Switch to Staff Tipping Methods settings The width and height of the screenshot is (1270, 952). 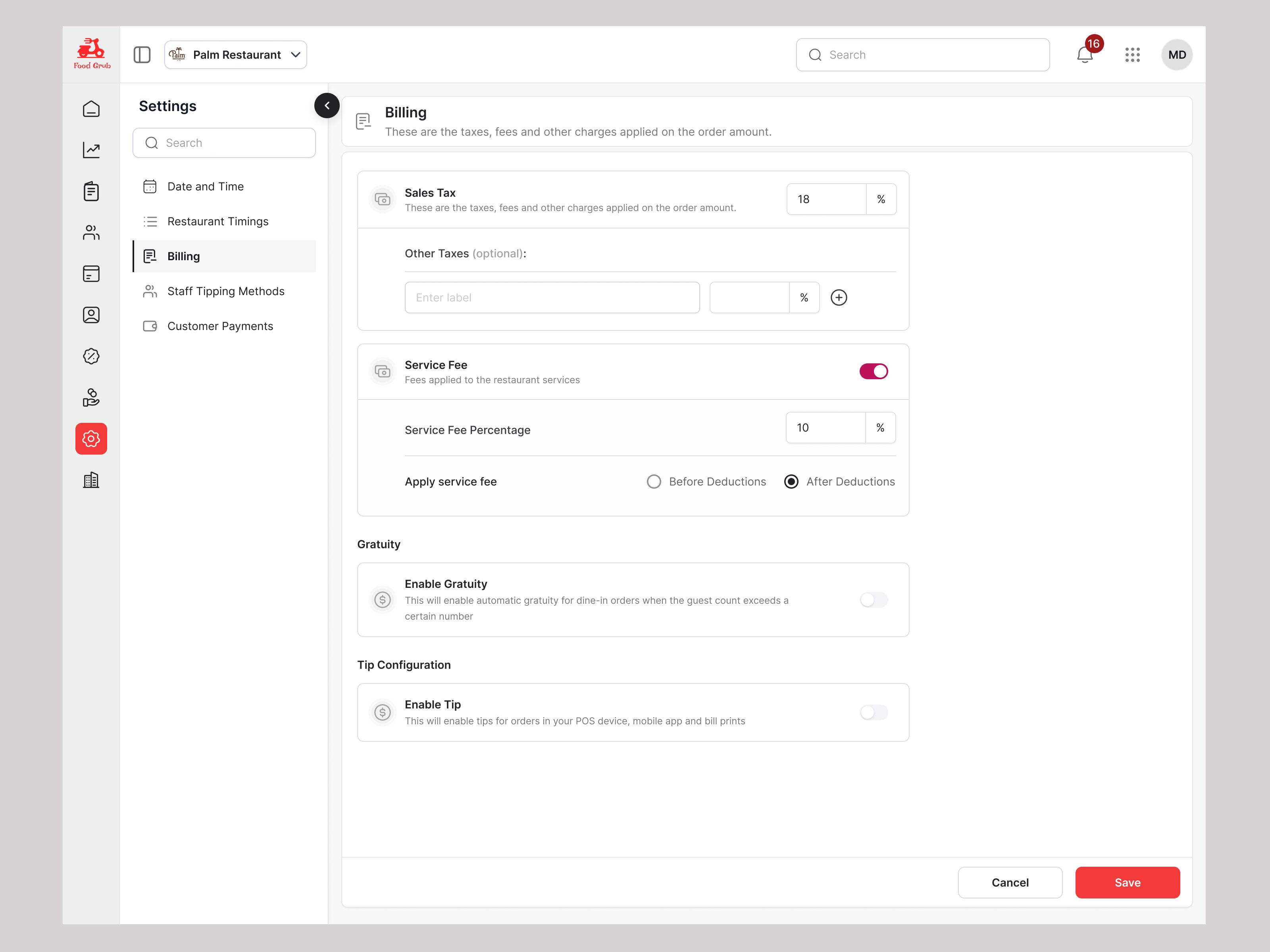[x=226, y=291]
